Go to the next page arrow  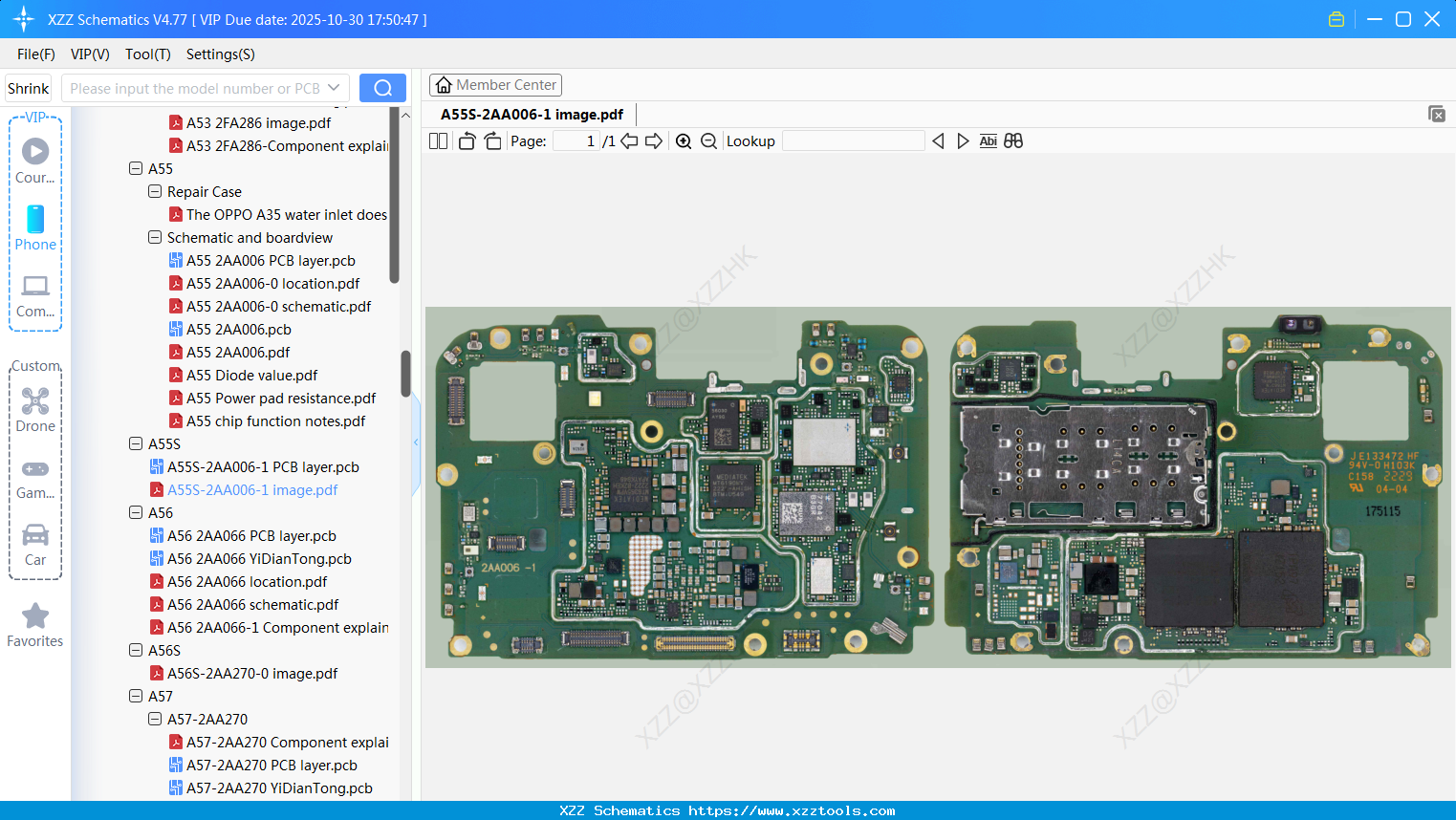654,141
